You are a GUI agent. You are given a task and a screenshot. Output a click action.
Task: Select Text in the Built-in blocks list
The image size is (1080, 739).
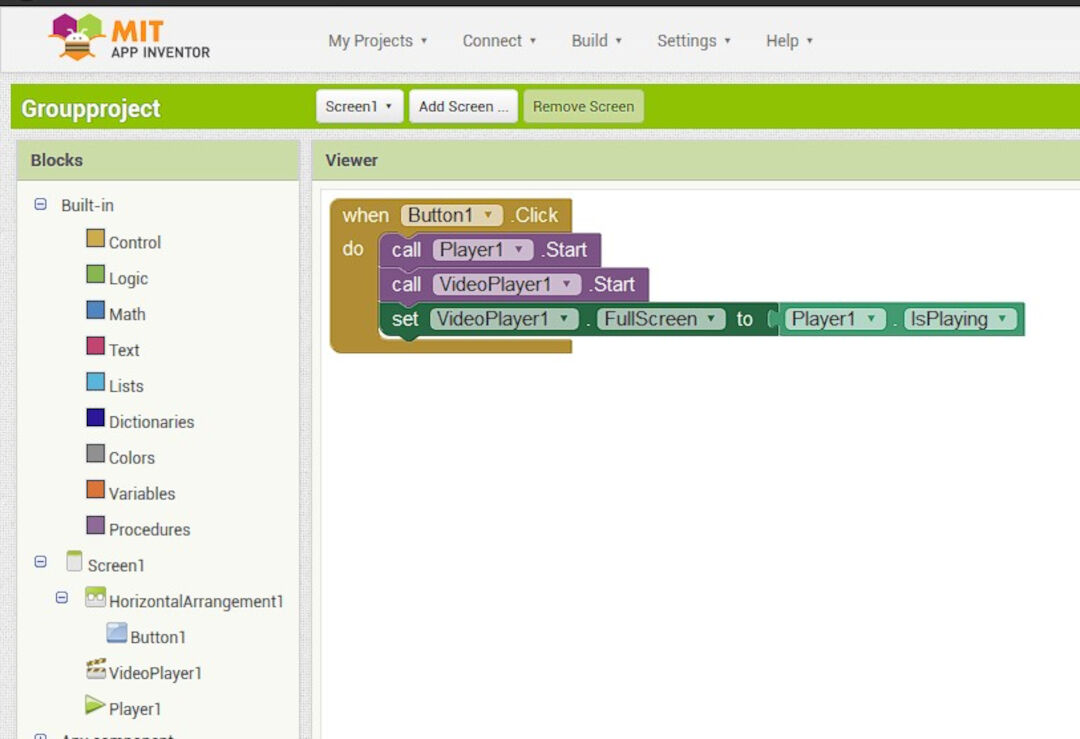pyautogui.click(x=124, y=350)
